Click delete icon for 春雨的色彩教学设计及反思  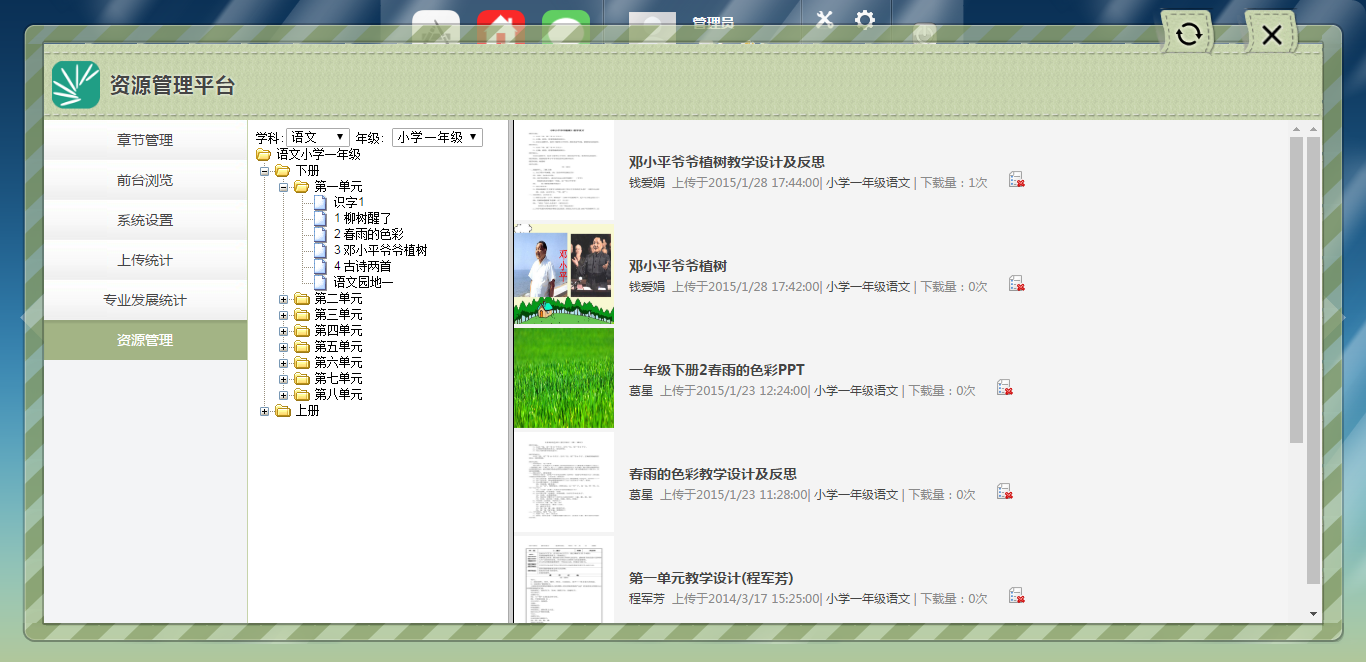[1004, 492]
